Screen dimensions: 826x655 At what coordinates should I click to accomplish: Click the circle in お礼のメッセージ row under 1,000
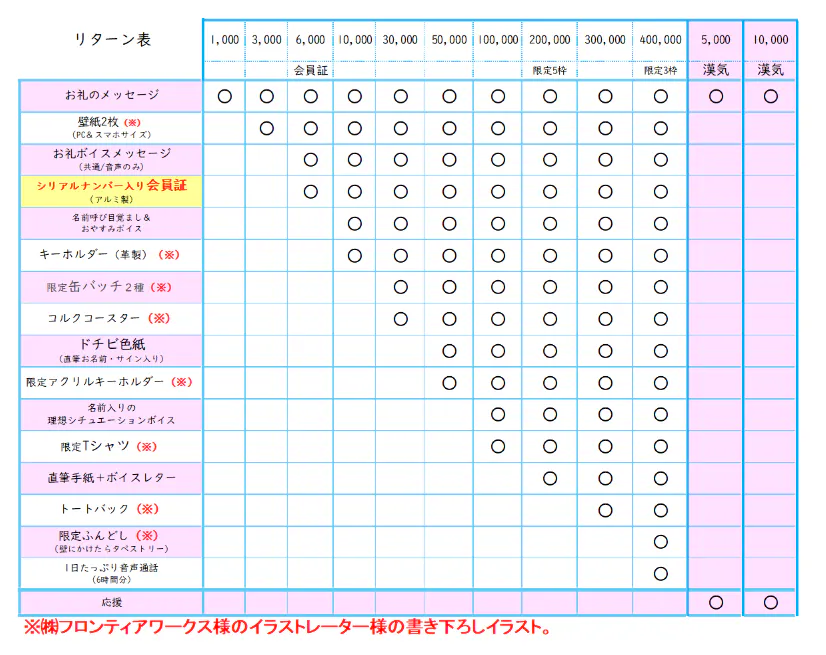coord(225,96)
